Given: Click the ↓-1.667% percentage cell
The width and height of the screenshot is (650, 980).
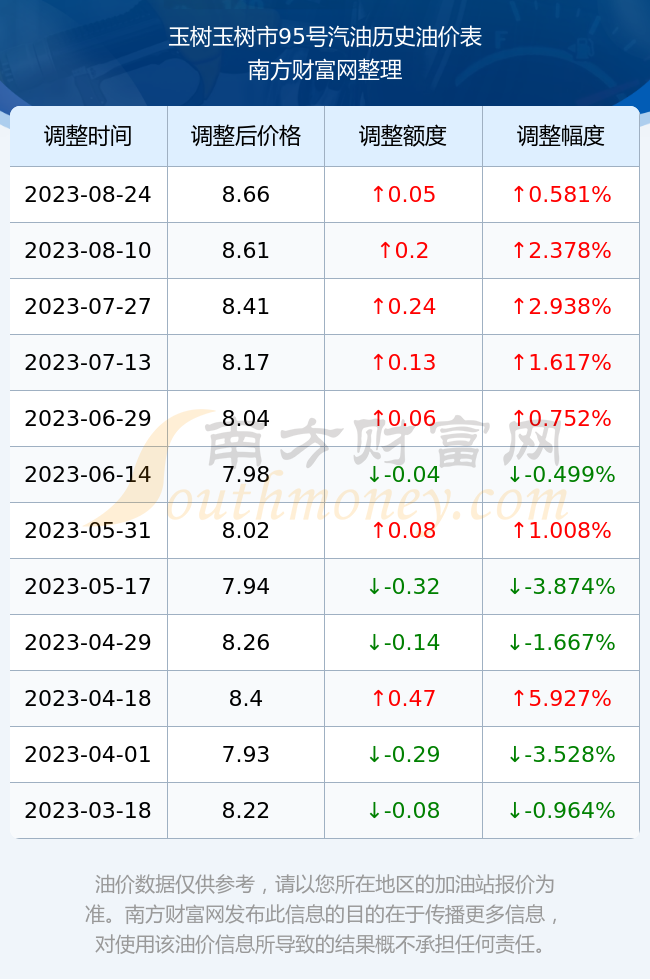Looking at the screenshot, I should [561, 642].
